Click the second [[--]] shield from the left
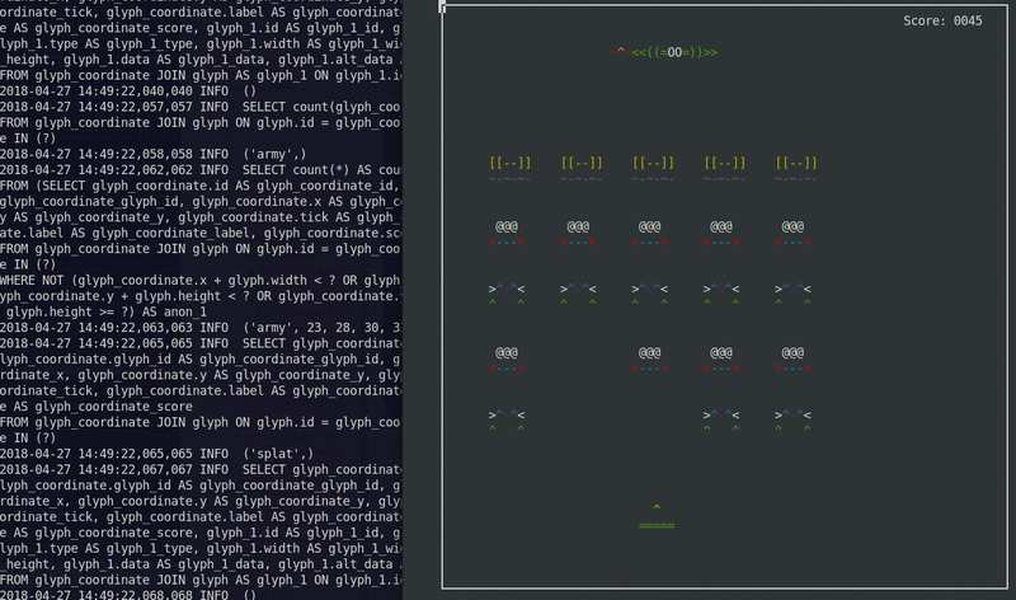Viewport: 1016px width, 600px height. point(580,160)
